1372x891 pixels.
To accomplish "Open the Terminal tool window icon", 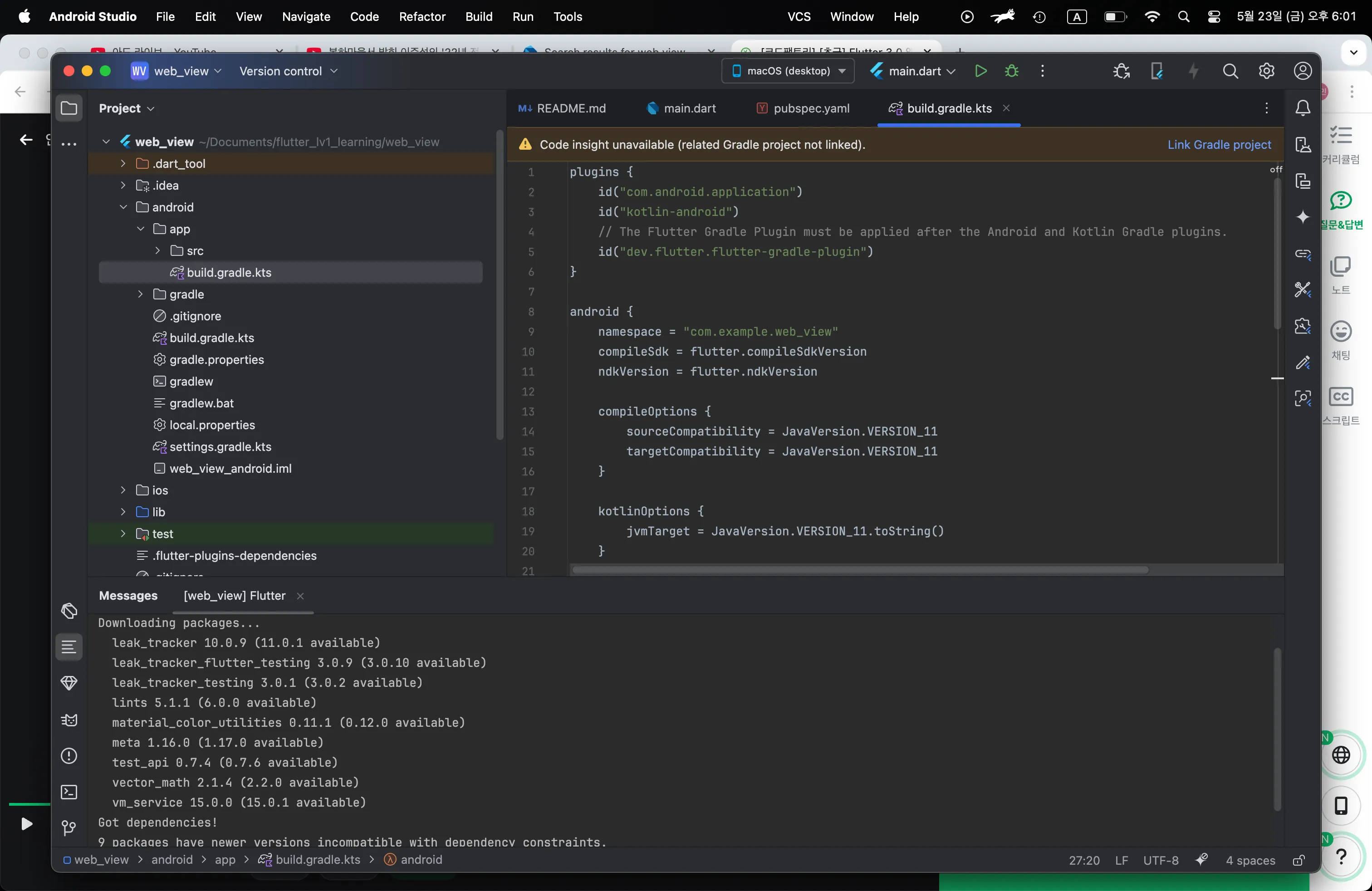I will point(69,793).
